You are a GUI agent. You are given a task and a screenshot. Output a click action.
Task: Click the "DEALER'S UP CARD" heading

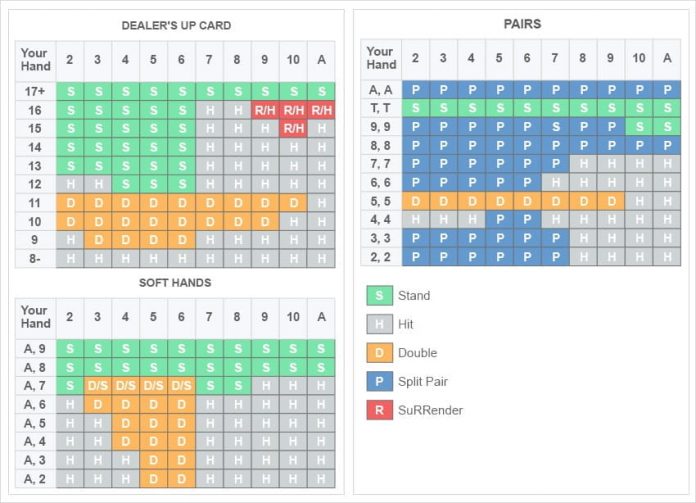coord(176,25)
